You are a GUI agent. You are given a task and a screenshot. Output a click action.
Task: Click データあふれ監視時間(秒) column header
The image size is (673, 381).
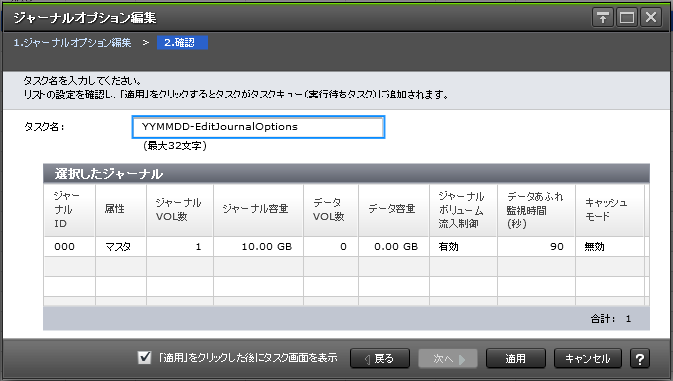[537, 210]
